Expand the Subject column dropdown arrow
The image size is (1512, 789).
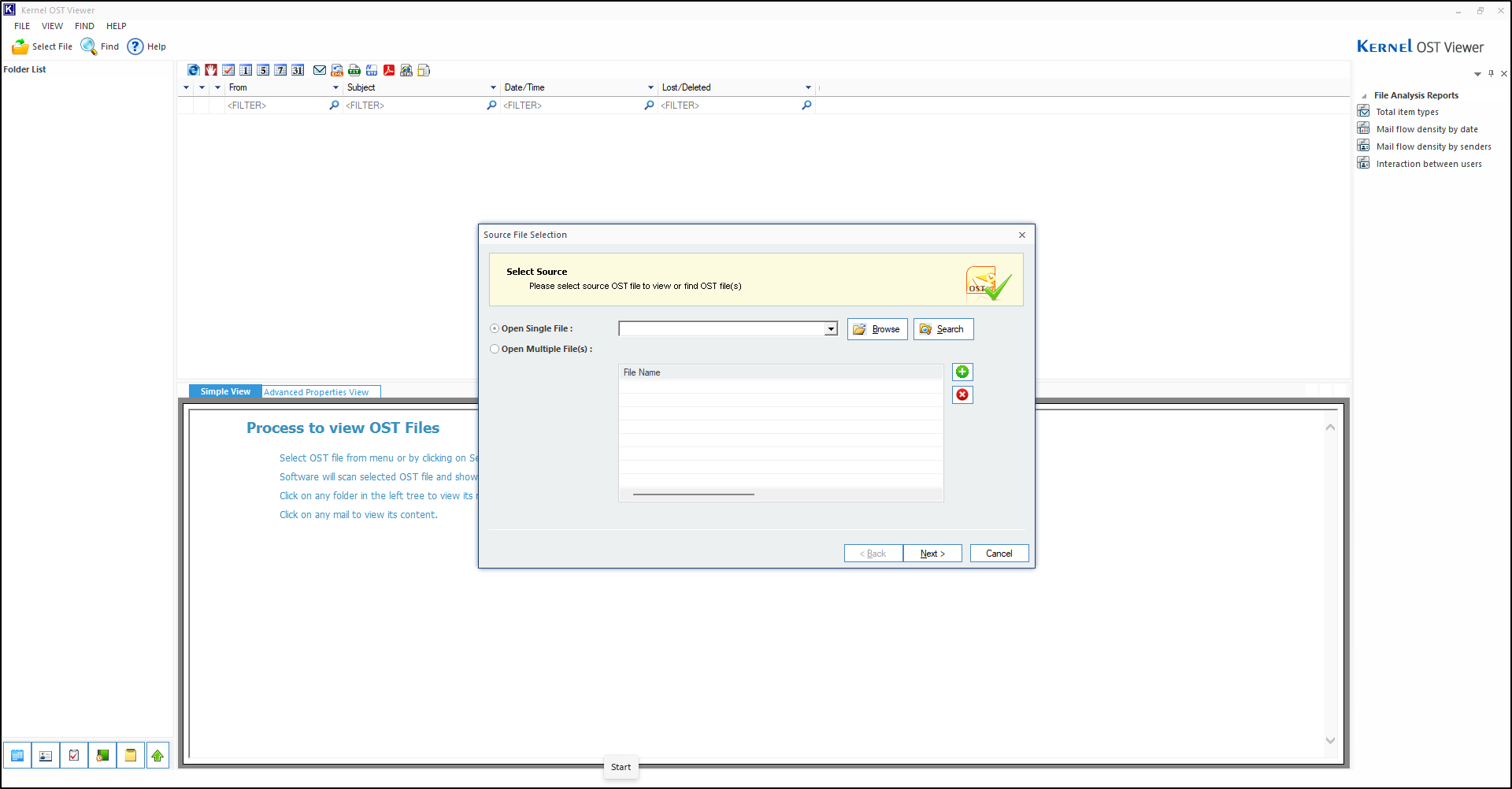click(x=493, y=87)
